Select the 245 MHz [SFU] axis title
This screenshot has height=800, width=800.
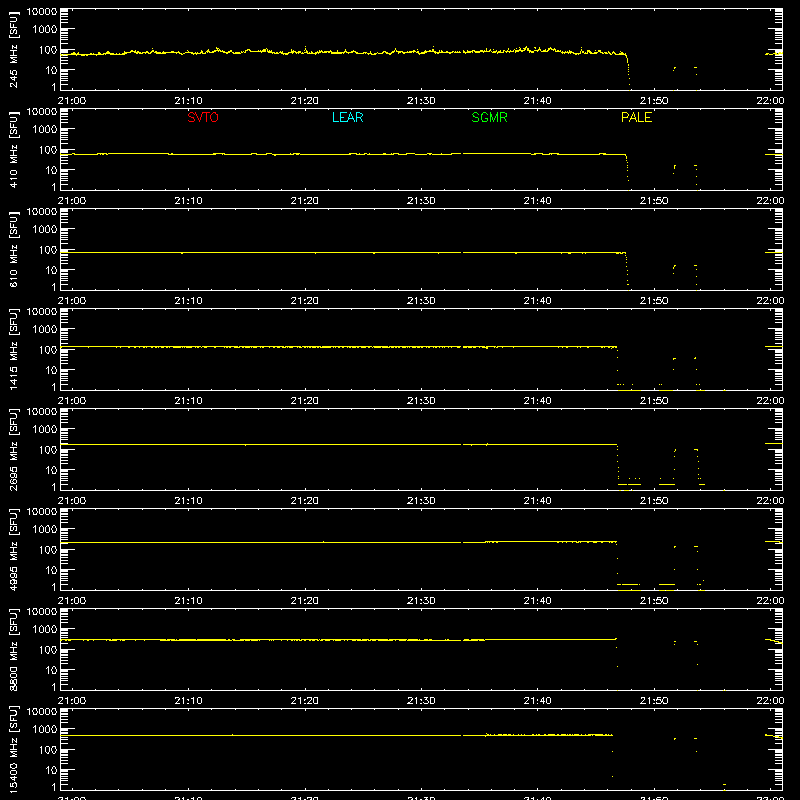click(x=13, y=51)
